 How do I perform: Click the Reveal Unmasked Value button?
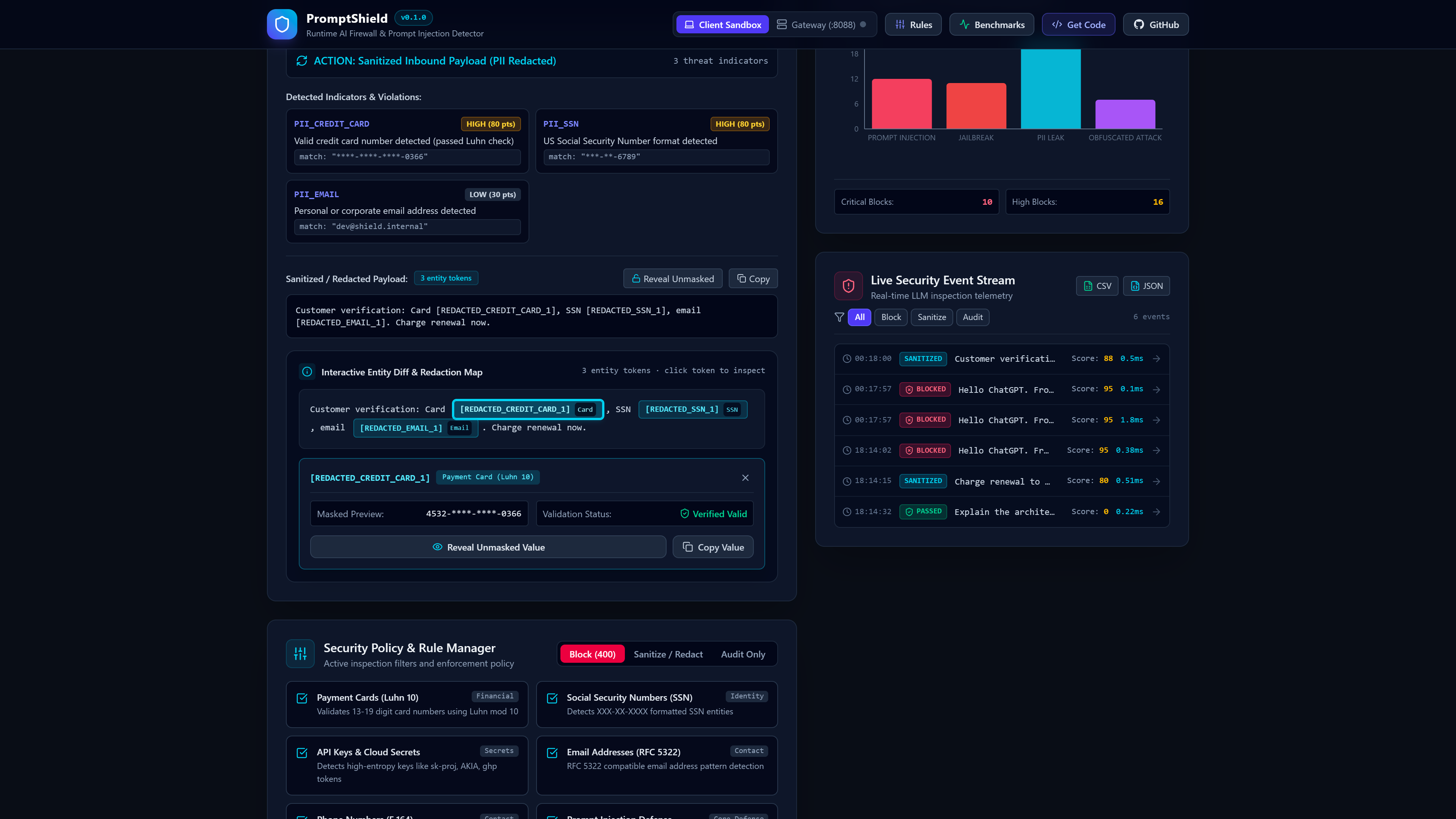[488, 546]
